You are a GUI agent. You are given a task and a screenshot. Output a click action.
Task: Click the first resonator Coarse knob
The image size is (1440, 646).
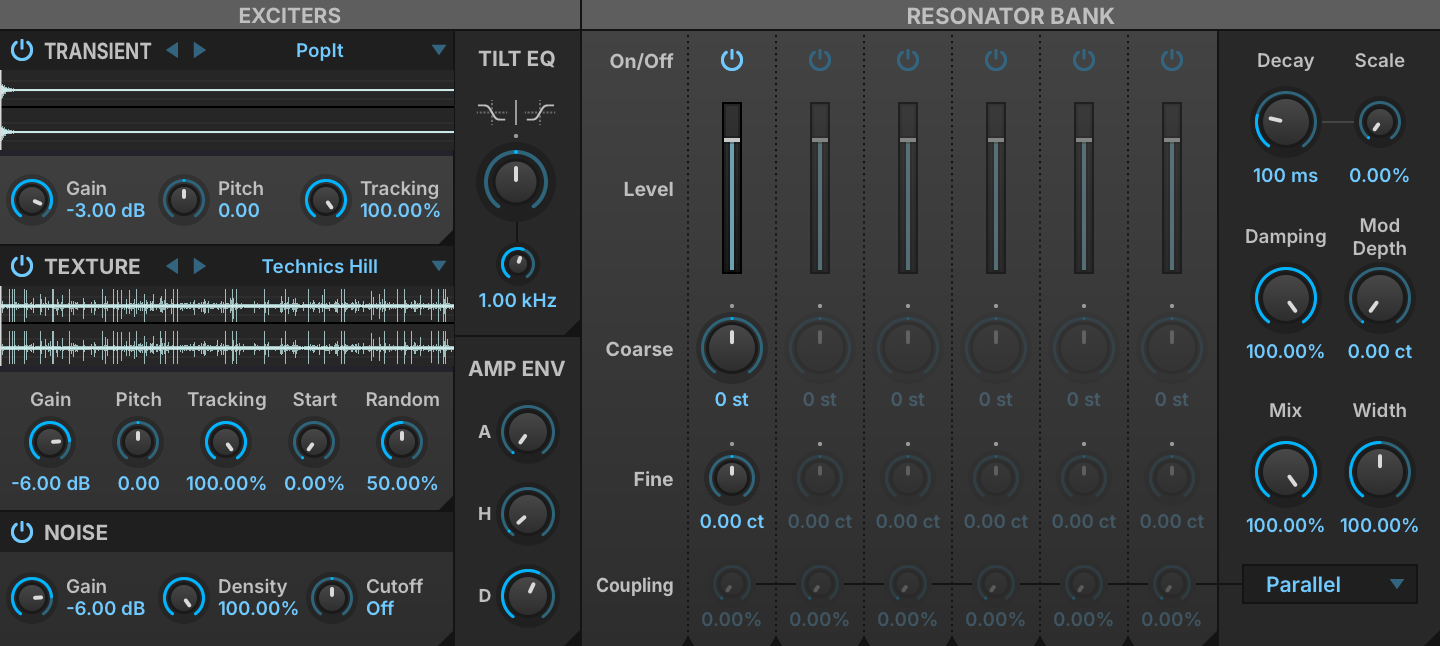732,347
